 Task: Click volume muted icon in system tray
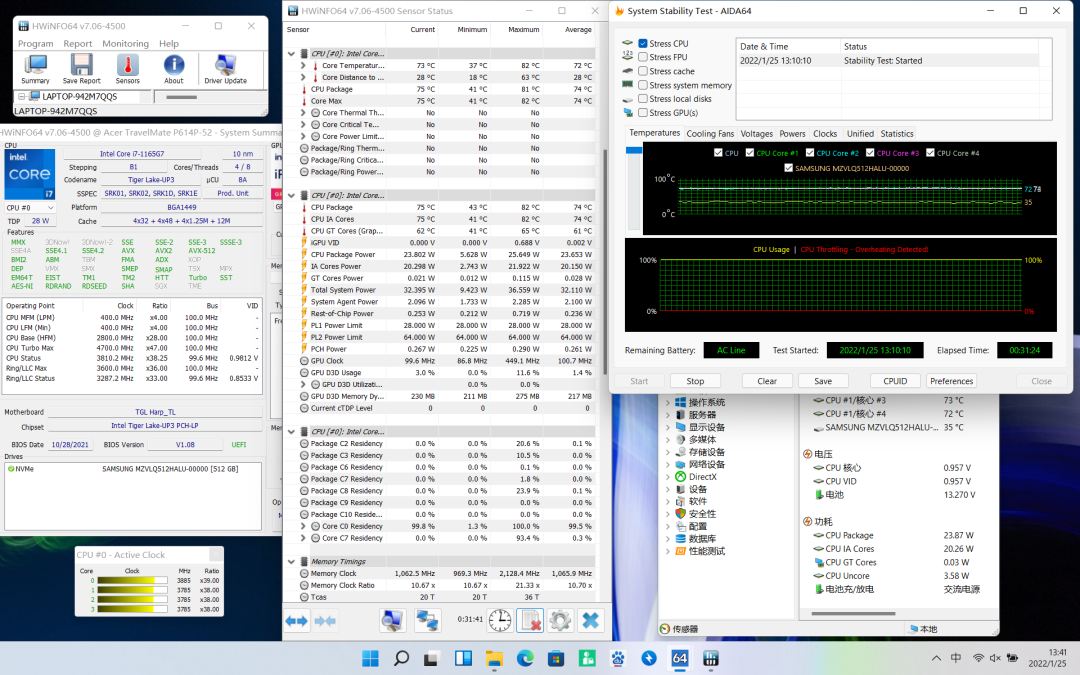click(995, 658)
